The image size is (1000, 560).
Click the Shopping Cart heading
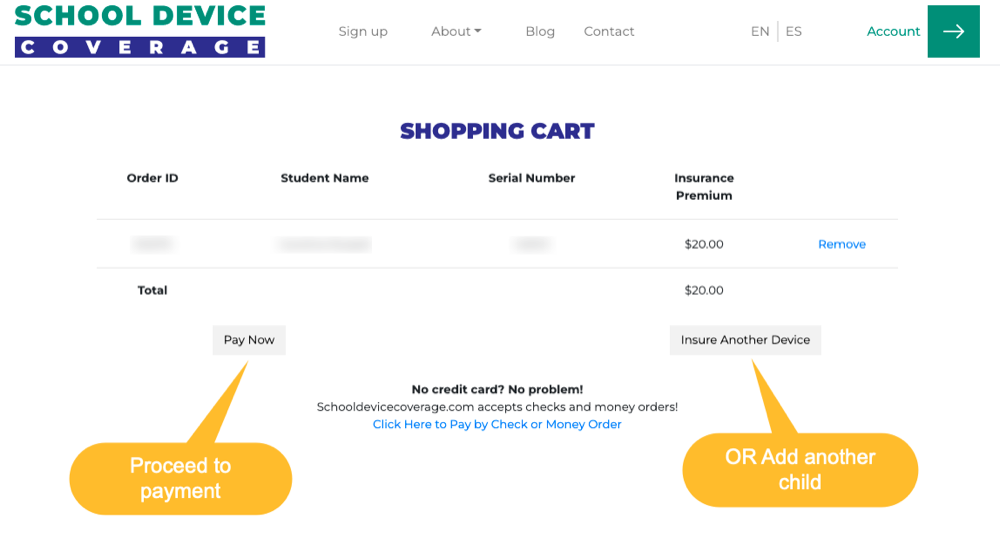pyautogui.click(x=497, y=131)
